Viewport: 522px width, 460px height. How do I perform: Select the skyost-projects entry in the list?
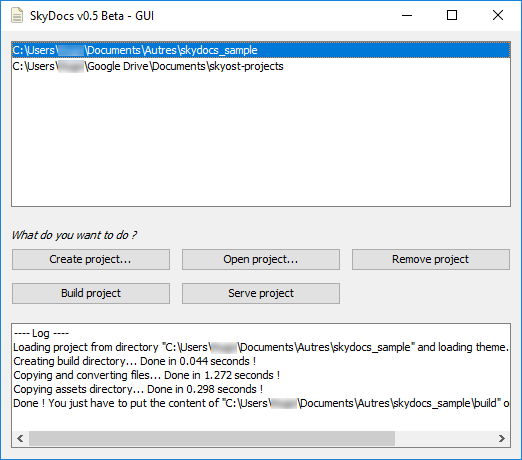[x=261, y=66]
